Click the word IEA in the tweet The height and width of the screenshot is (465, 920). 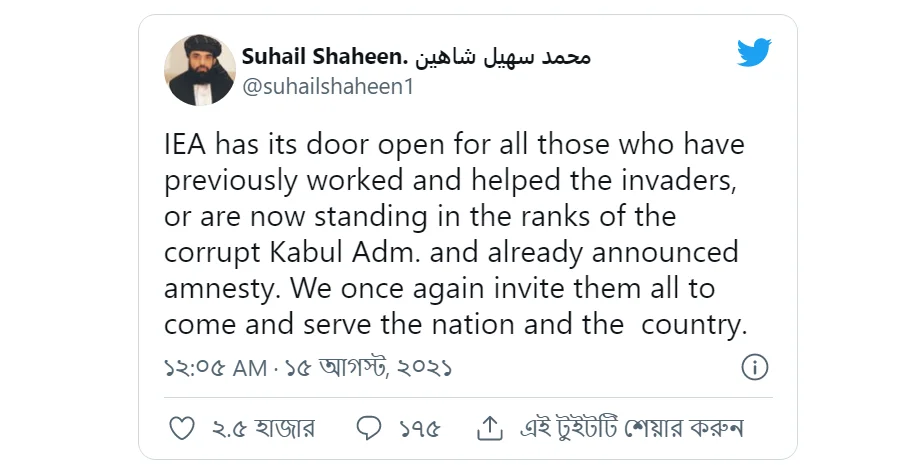tap(185, 145)
